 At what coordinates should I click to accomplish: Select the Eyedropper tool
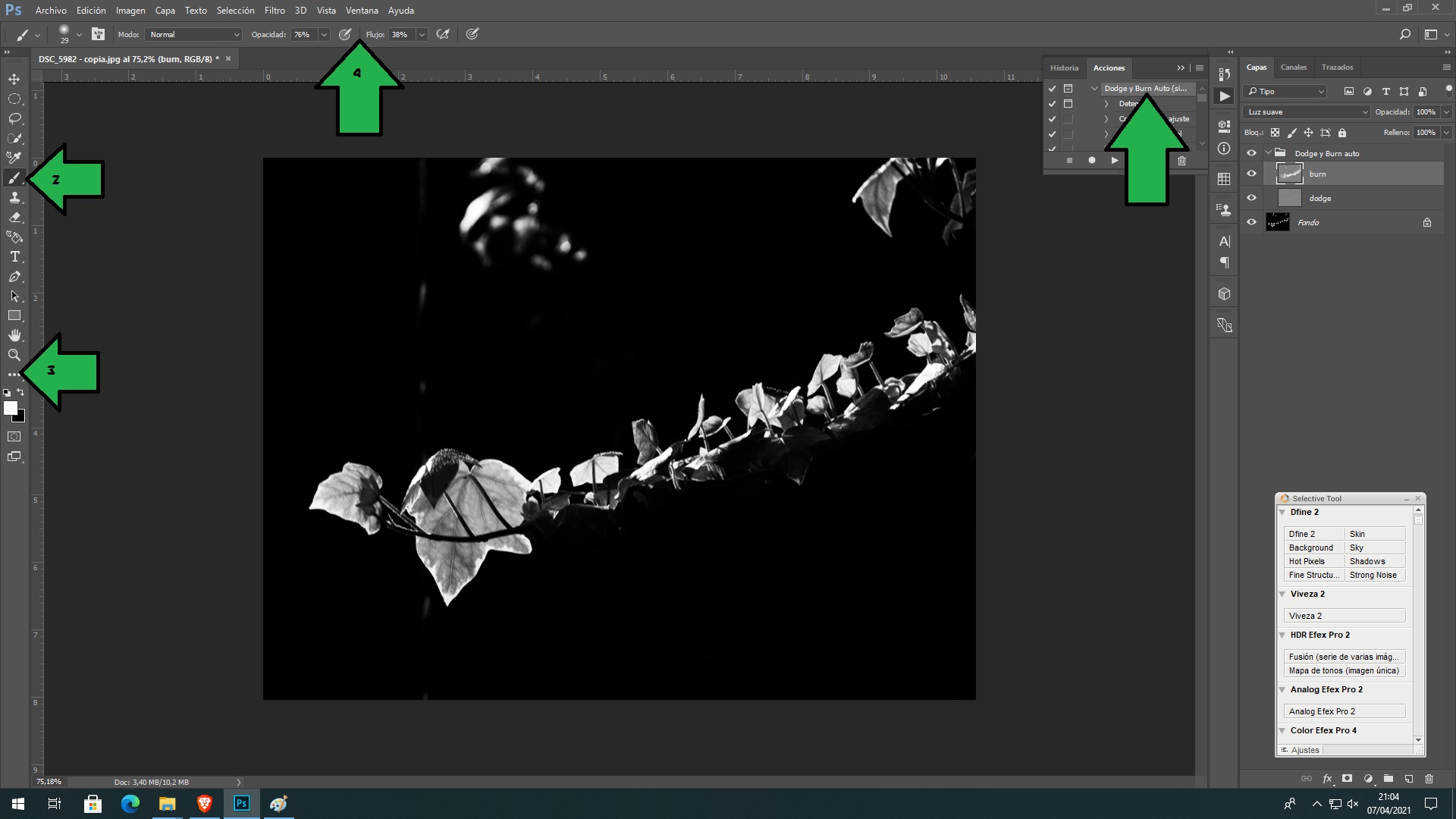click(14, 158)
